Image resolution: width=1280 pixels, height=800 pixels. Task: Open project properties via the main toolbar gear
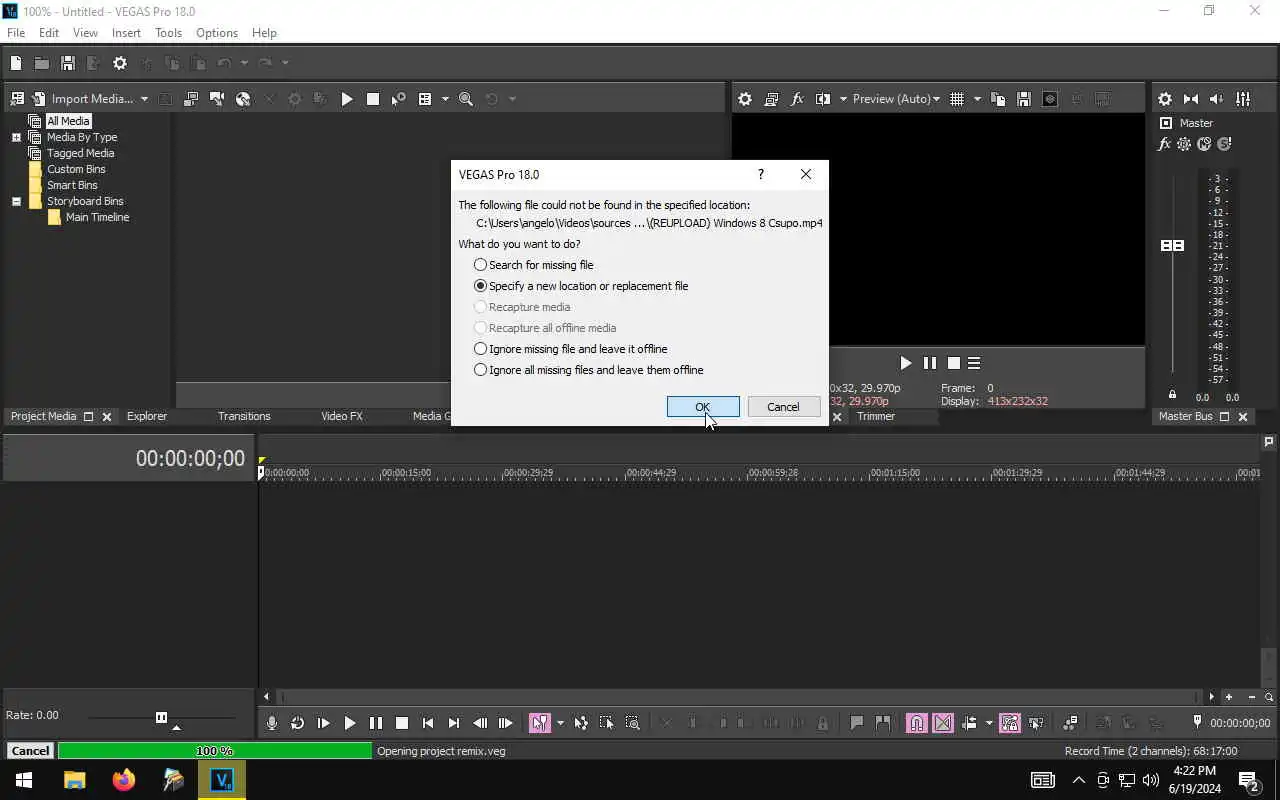tap(120, 63)
